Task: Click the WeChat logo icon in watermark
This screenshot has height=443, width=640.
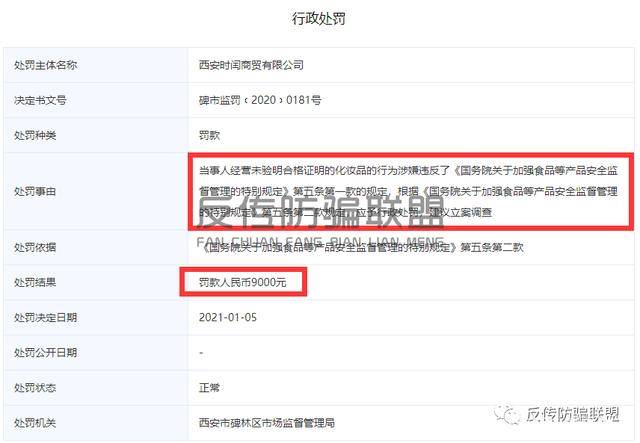Action: [507, 415]
